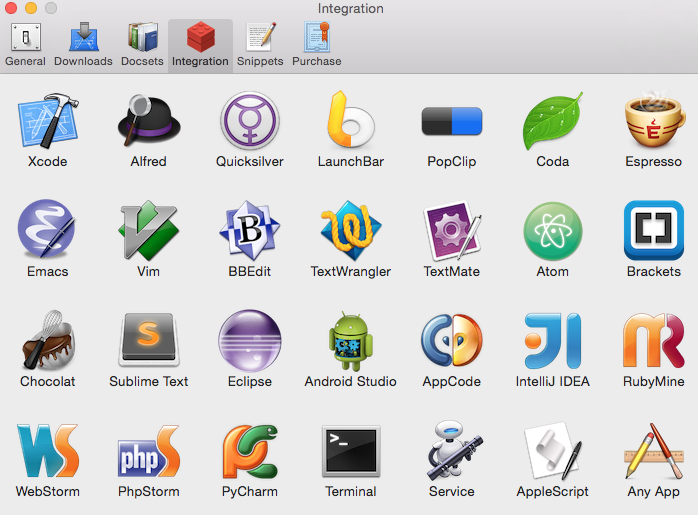Open the Xcode integration icon
The height and width of the screenshot is (515, 698).
pyautogui.click(x=48, y=121)
